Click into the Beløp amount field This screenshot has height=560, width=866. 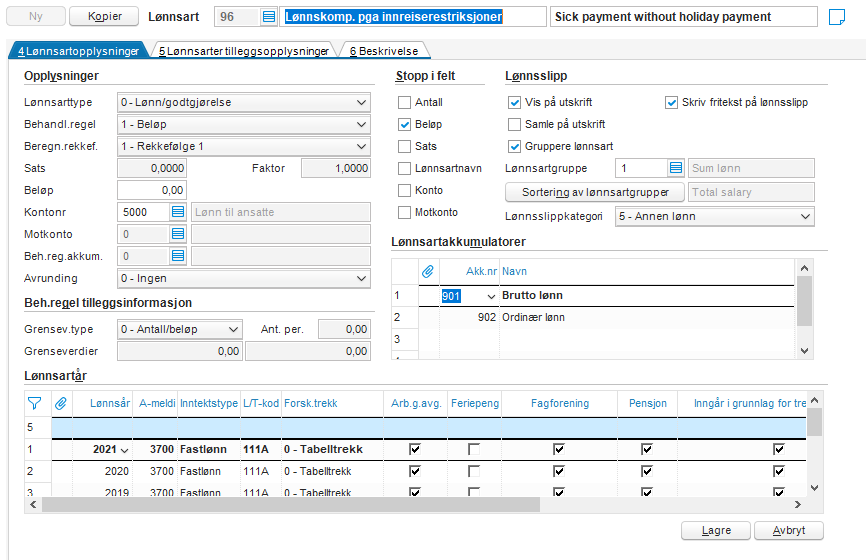point(152,190)
